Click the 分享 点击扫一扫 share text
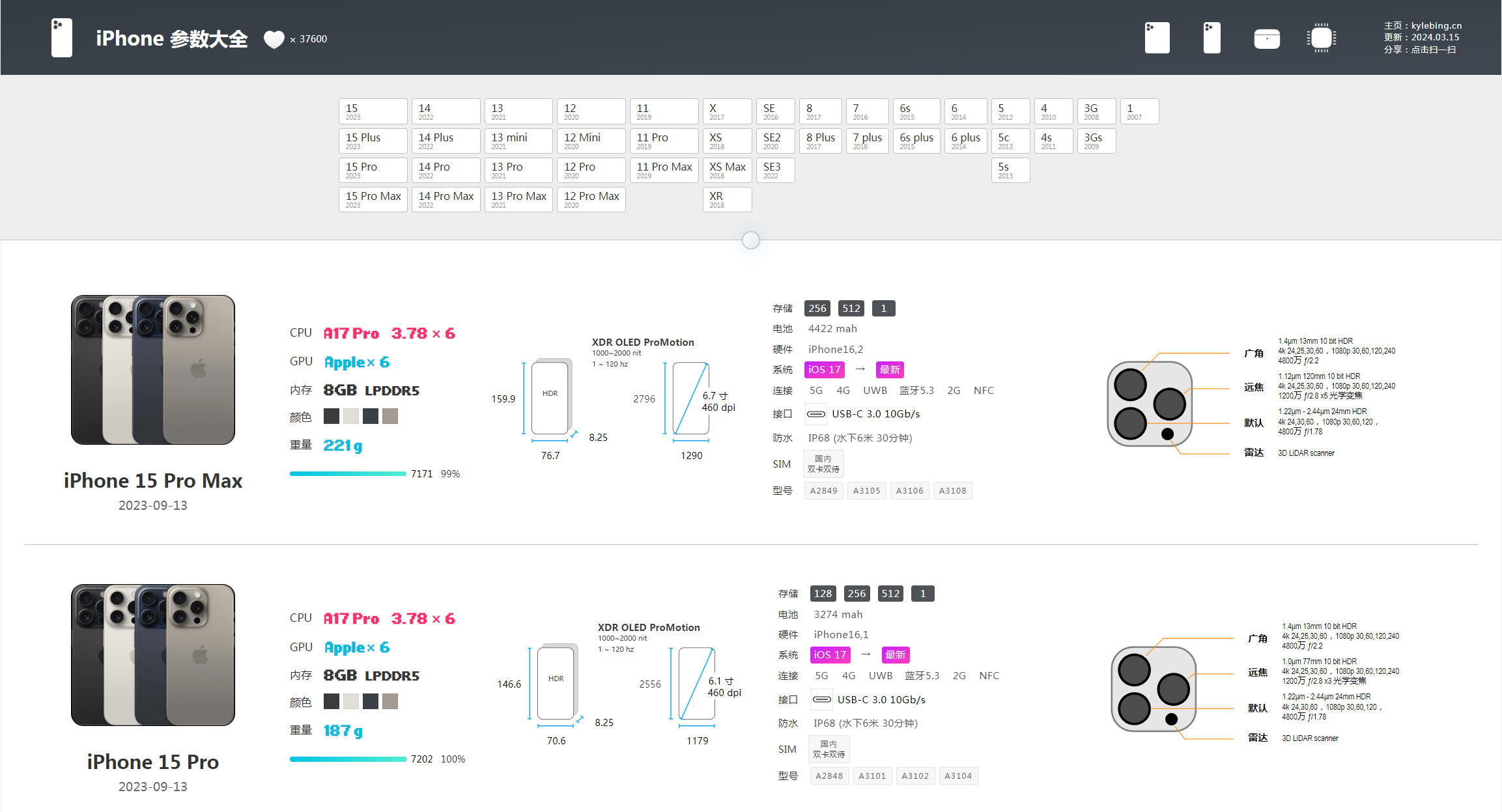The image size is (1502, 812). point(1420,49)
